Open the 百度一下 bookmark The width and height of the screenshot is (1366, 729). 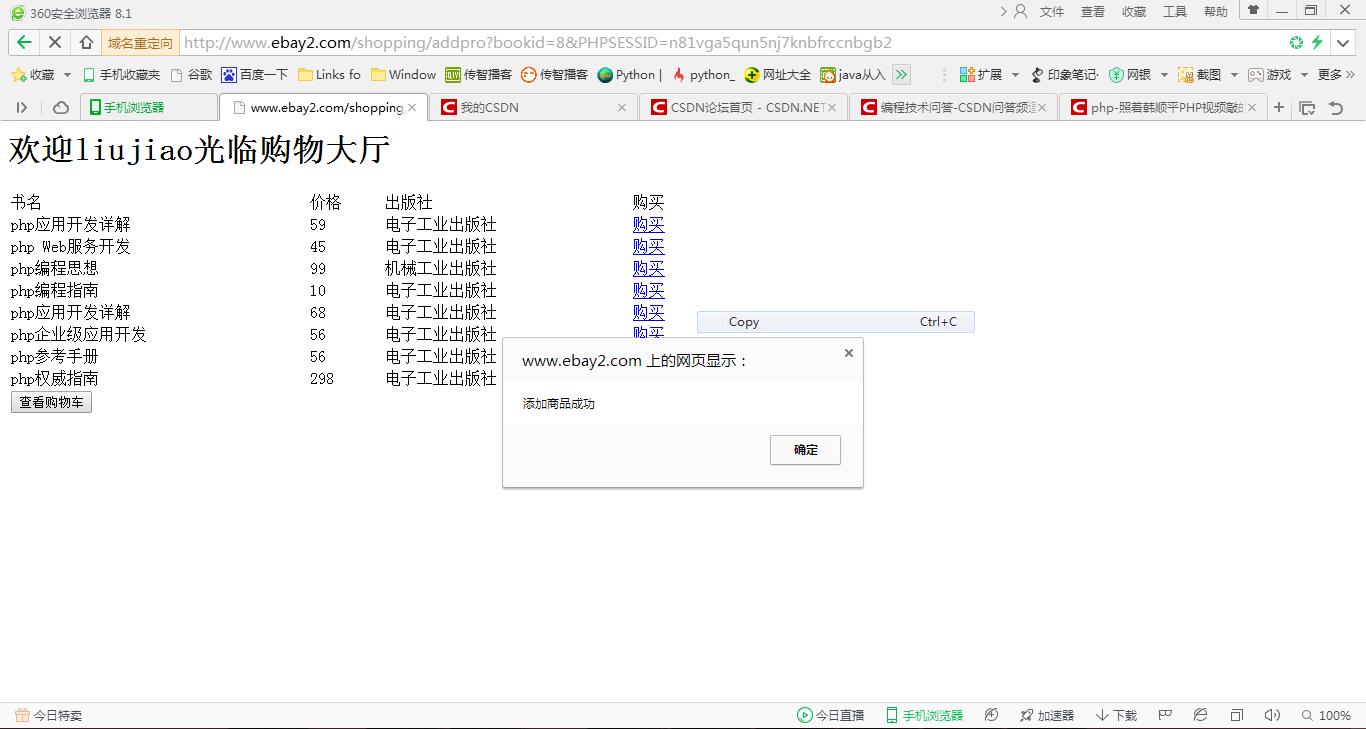pyautogui.click(x=255, y=75)
